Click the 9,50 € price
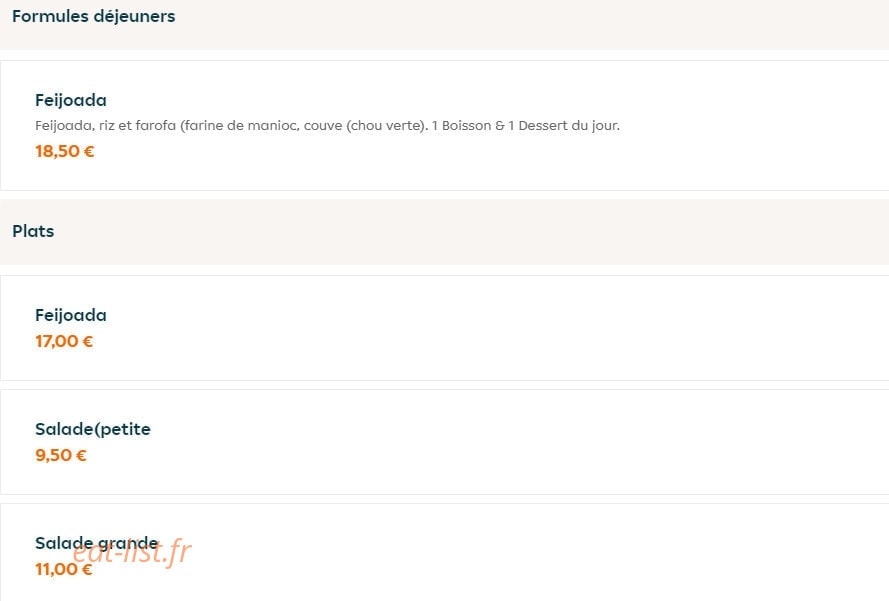889x601 pixels. 61,455
